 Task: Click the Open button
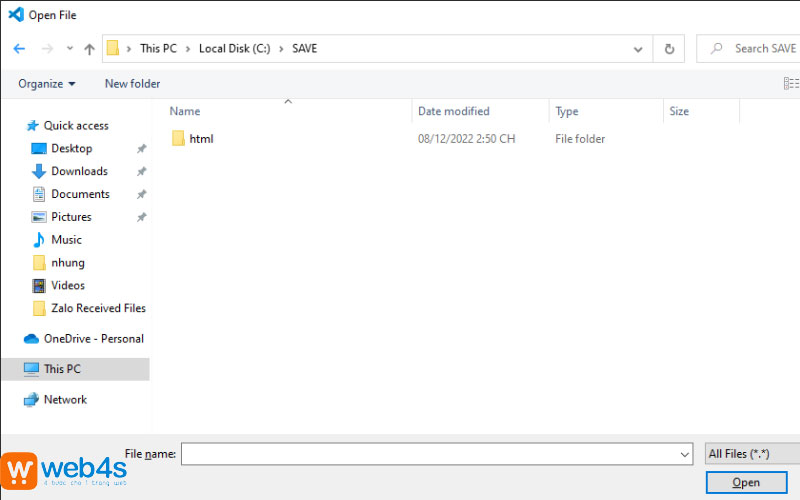pyautogui.click(x=746, y=483)
